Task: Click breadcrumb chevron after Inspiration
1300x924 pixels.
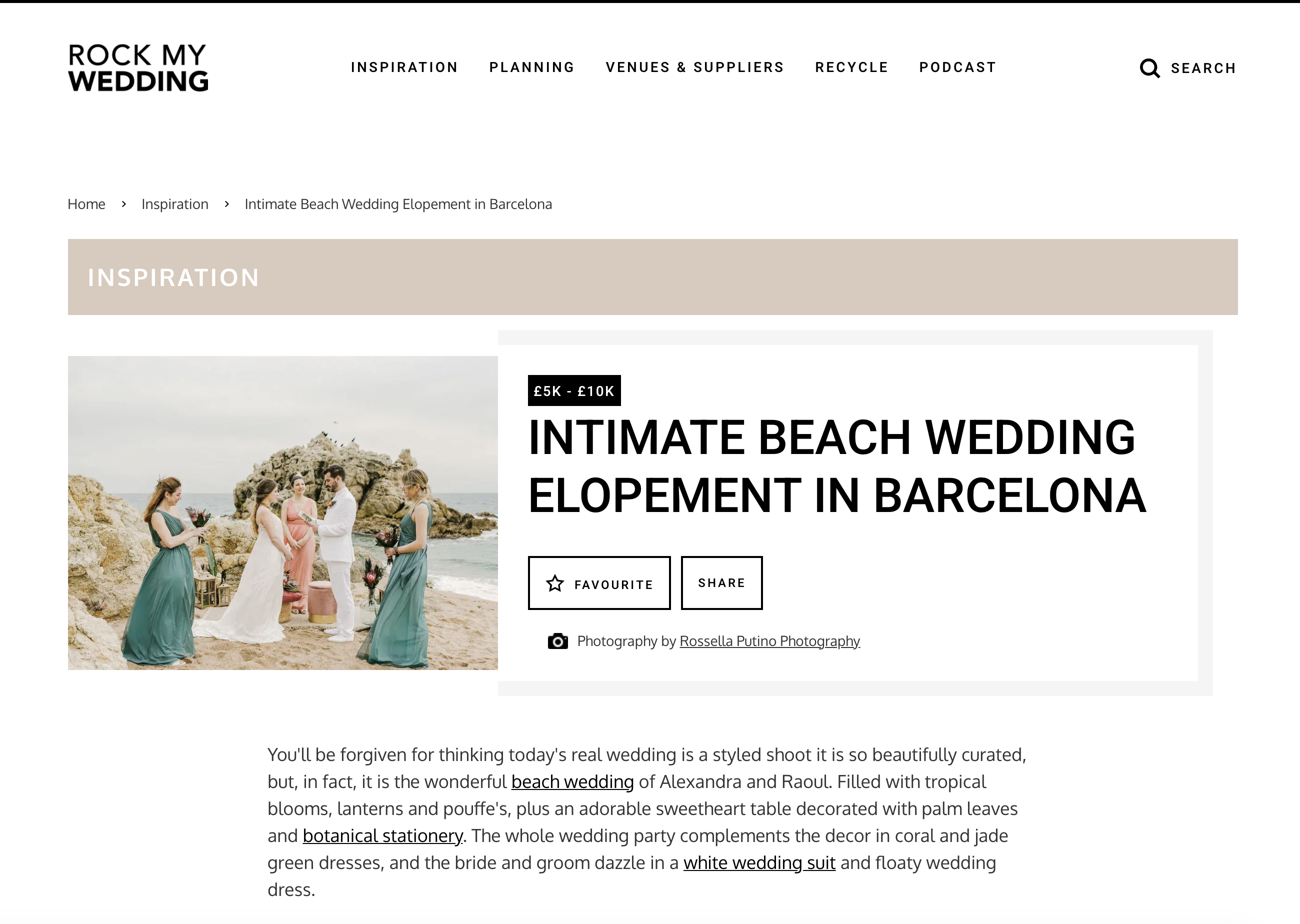Action: [226, 203]
